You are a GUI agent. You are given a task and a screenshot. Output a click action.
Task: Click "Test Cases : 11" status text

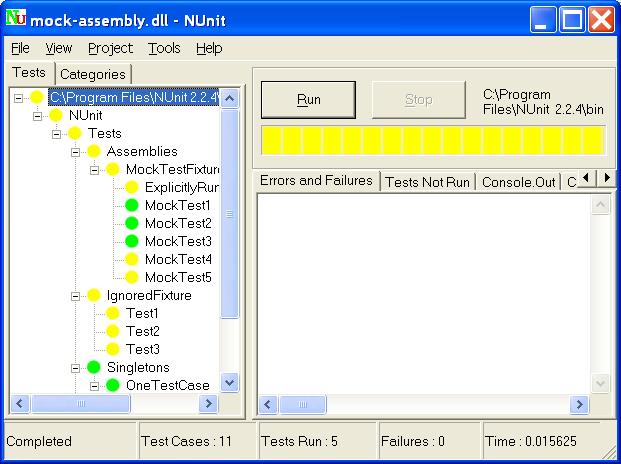pos(186,441)
